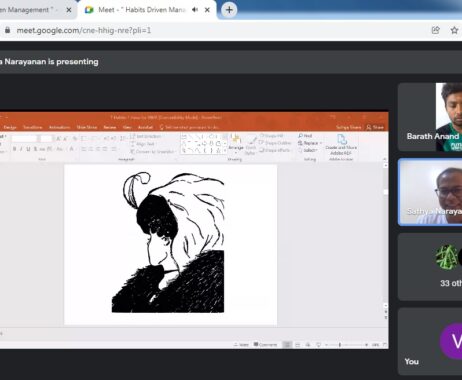Click the shapes gallery in Drawing group
This screenshot has height=380, width=462.
(204, 144)
